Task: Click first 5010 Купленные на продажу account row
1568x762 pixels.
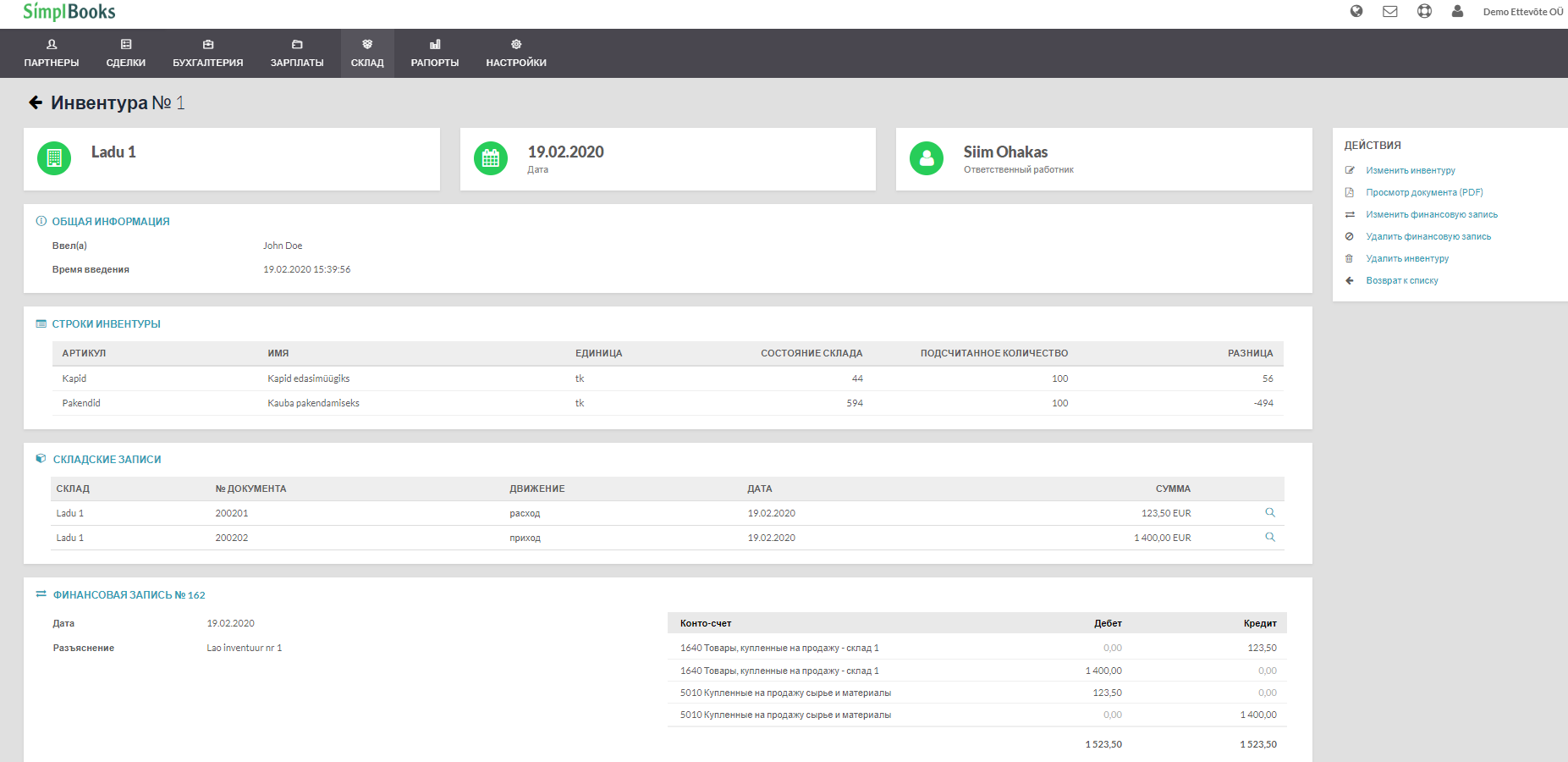Action: click(x=977, y=693)
